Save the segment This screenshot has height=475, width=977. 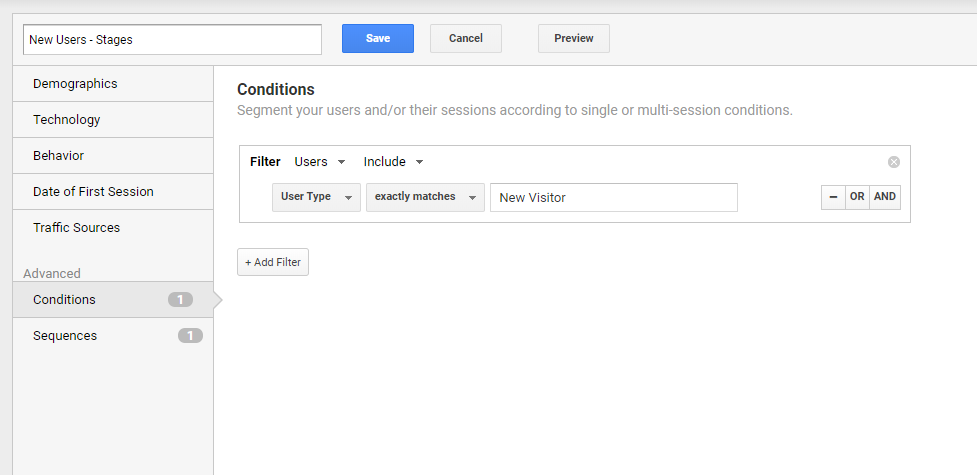(378, 39)
